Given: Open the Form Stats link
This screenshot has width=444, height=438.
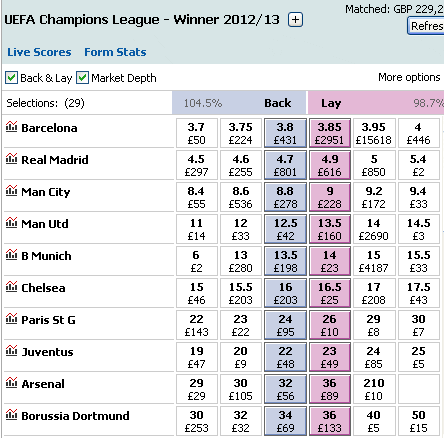Looking at the screenshot, I should click(115, 52).
